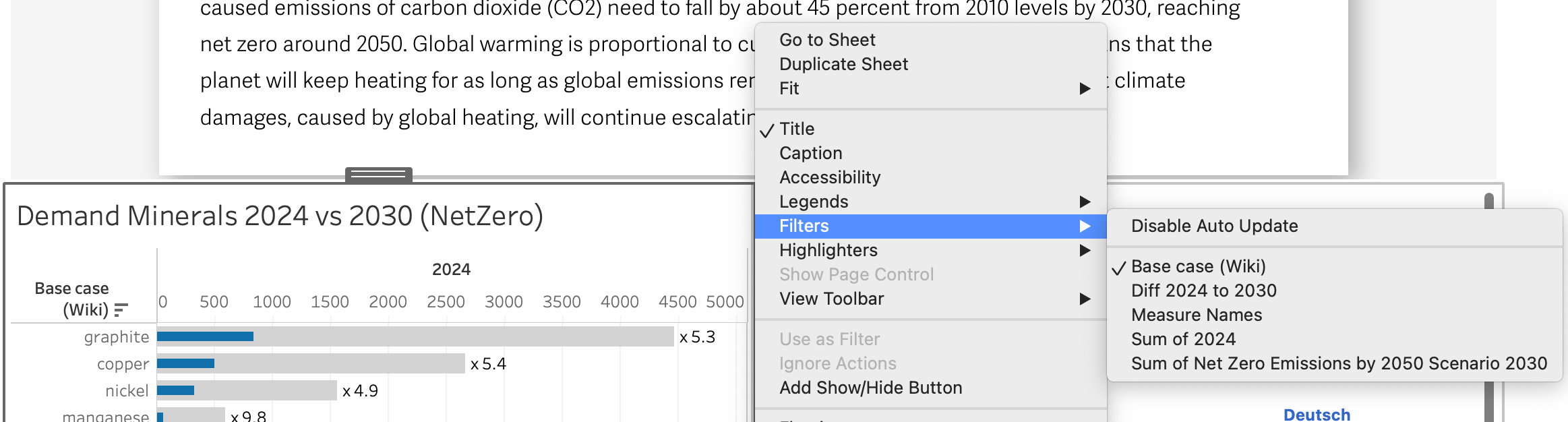This screenshot has height=422, width=1568.
Task: Show the Measure Names filter
Action: click(1334, 315)
